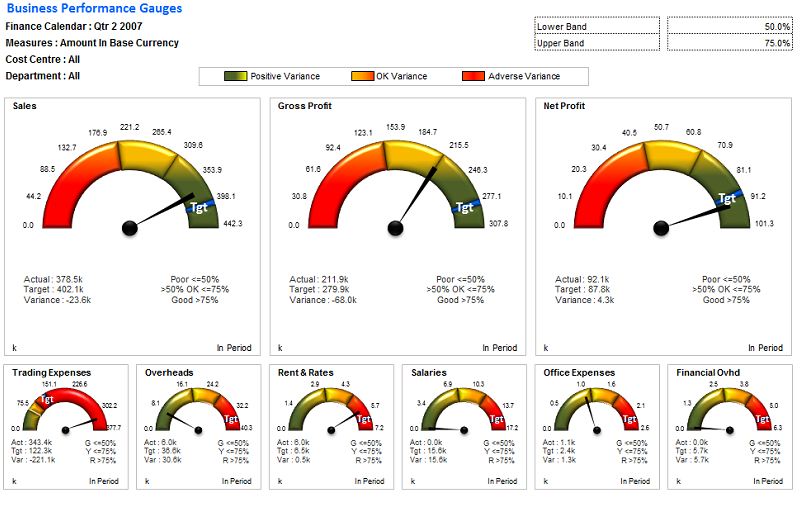
Task: Select the Department All filter
Action: click(x=42, y=75)
